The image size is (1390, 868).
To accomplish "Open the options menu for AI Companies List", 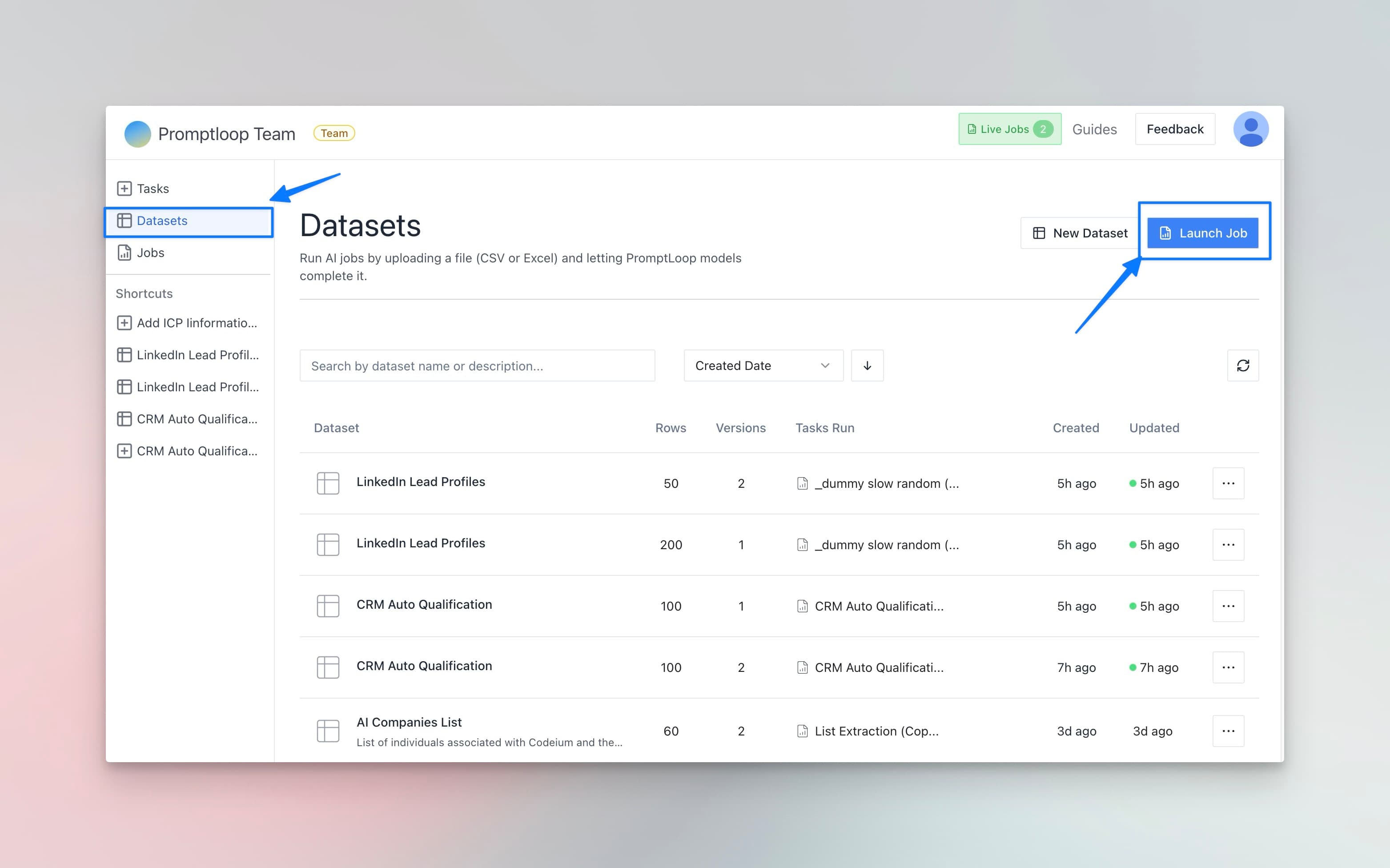I will pos(1228,730).
